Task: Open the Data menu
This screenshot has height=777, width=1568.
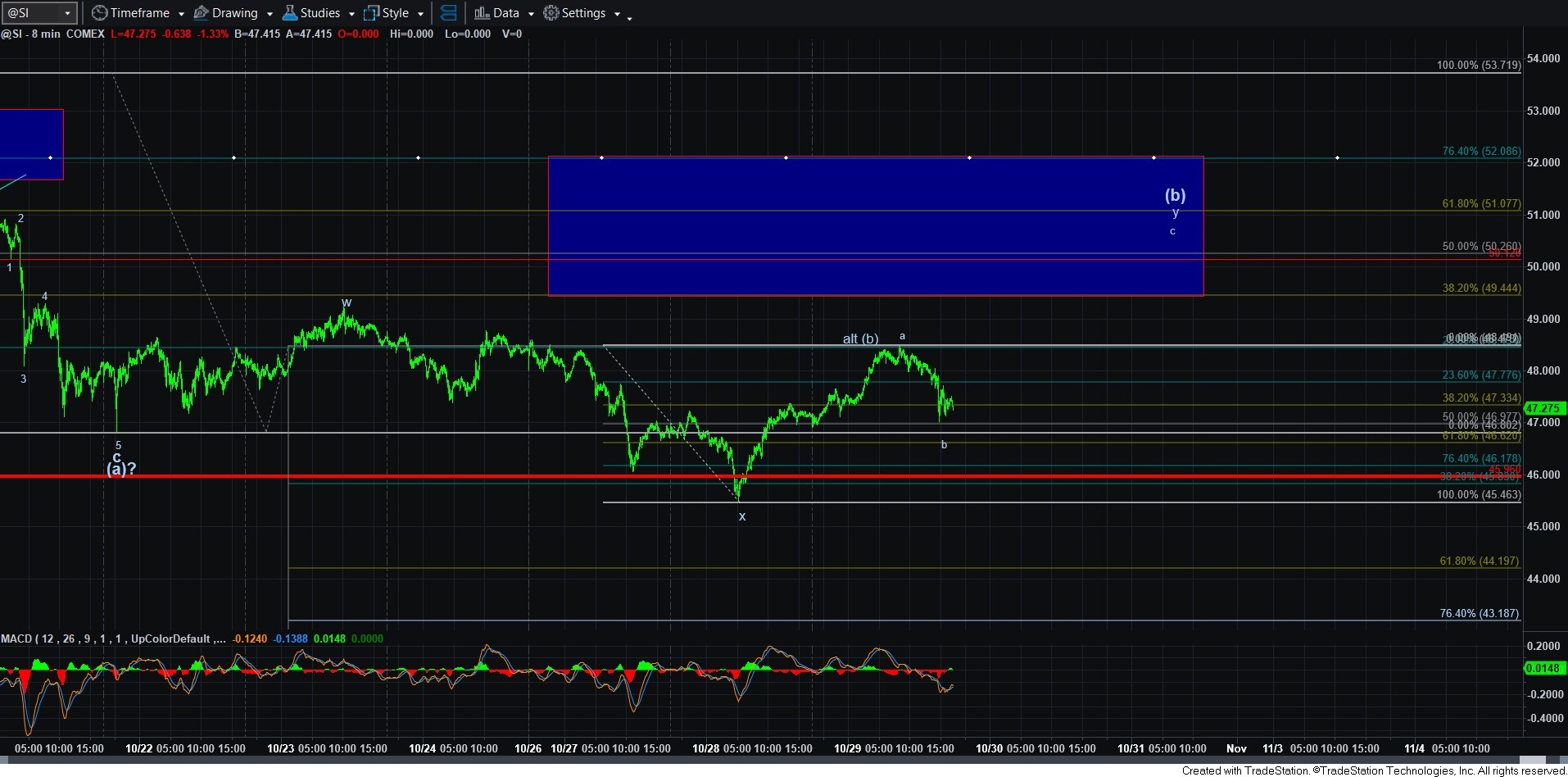Action: tap(506, 13)
